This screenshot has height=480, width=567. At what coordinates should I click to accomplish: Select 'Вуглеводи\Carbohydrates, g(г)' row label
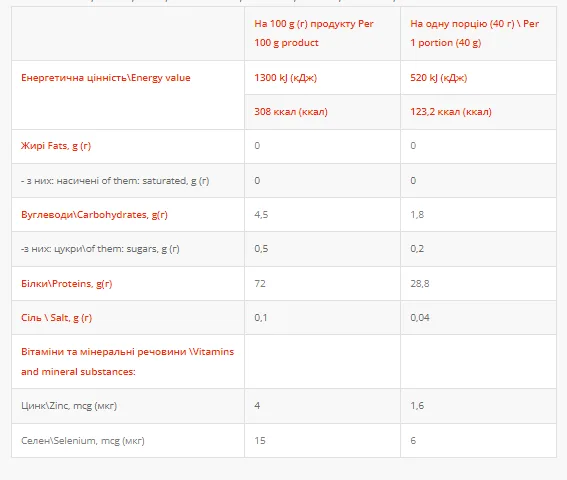[94, 215]
